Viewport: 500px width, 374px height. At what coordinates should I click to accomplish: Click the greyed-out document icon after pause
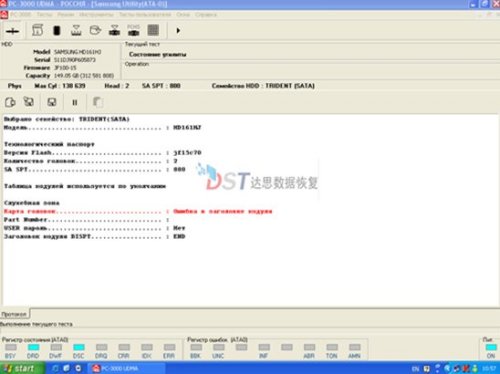pyautogui.click(x=97, y=102)
